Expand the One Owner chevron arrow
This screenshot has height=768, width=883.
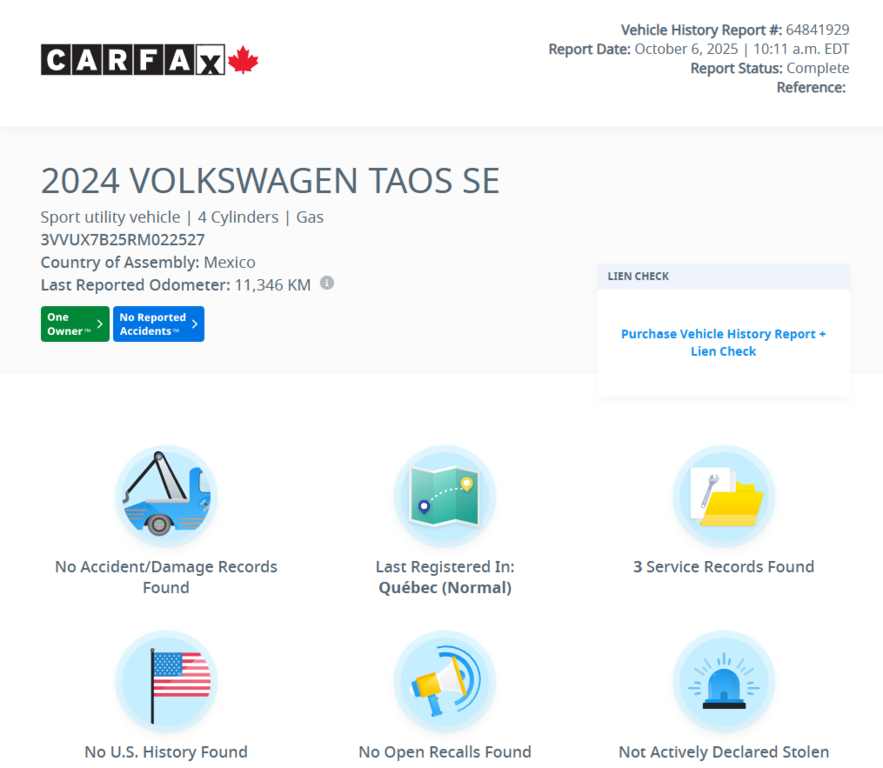point(100,324)
